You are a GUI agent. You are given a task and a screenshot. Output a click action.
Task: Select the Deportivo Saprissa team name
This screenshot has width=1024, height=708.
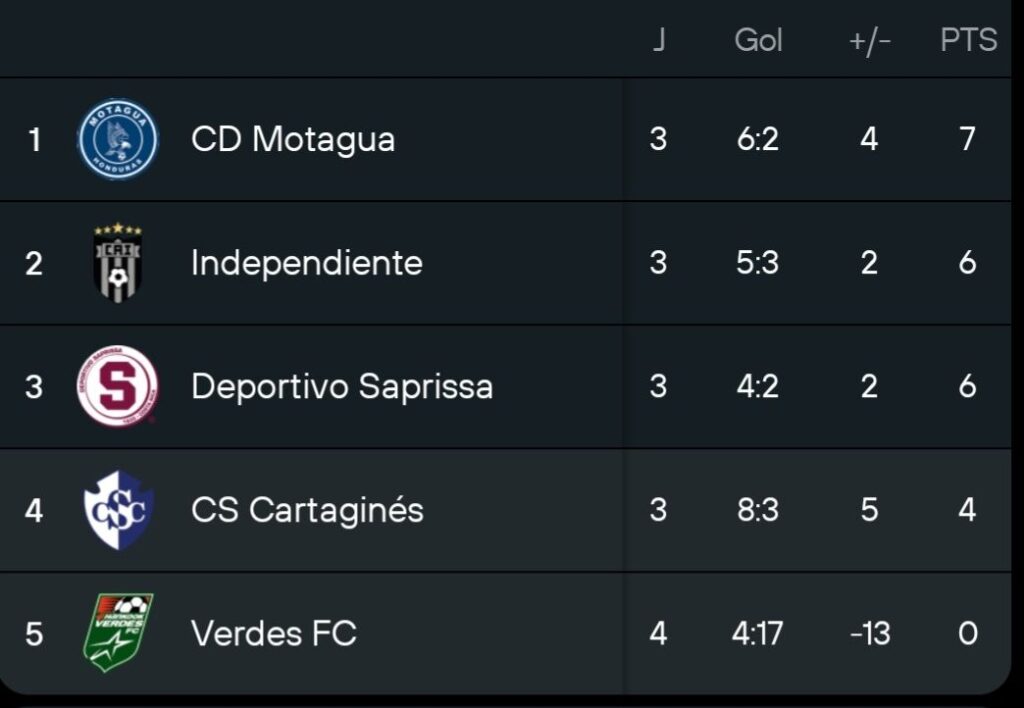click(x=342, y=386)
